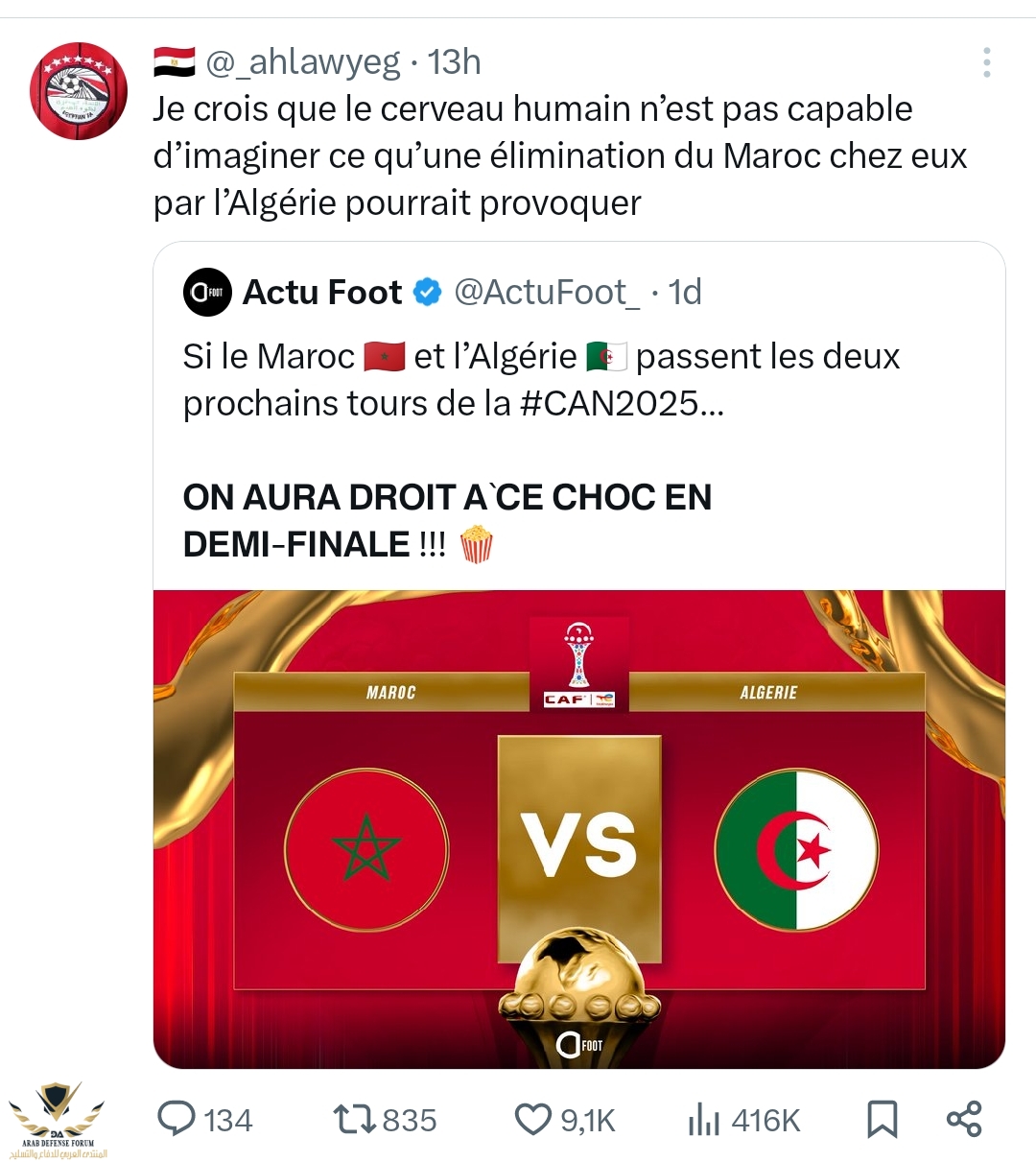This screenshot has width=1036, height=1162.
Task: Open the replies via the comment icon
Action: pos(177,1119)
